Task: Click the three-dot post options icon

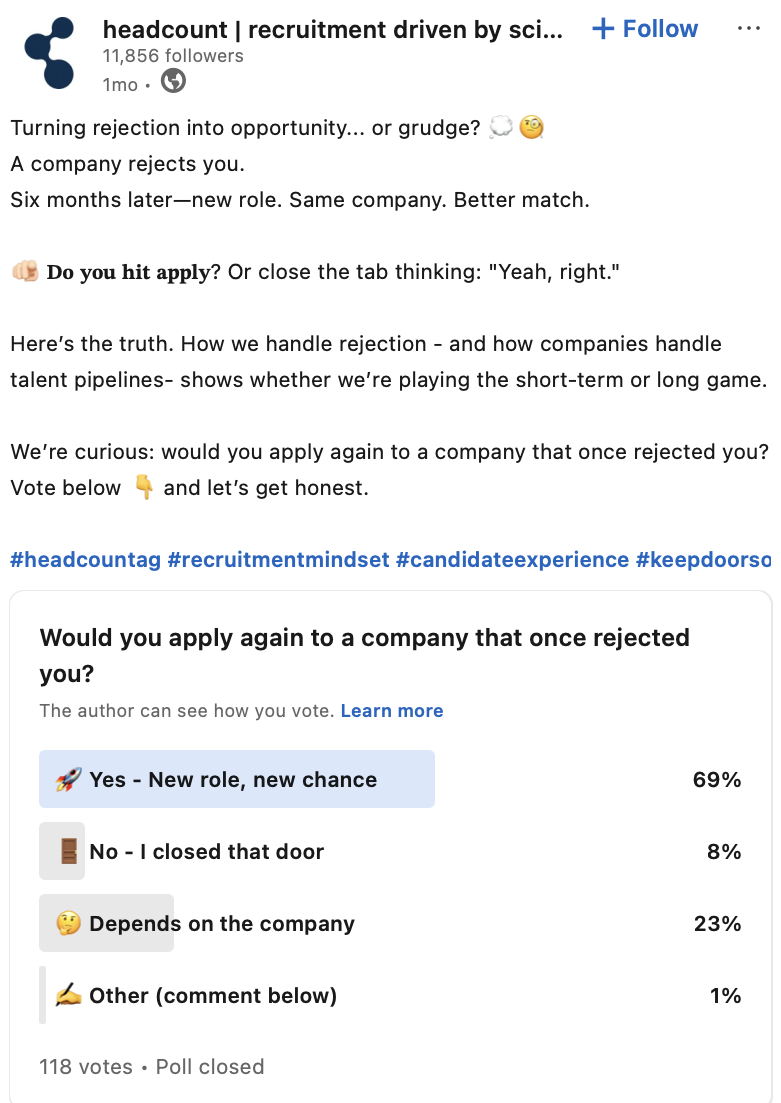Action: (749, 28)
